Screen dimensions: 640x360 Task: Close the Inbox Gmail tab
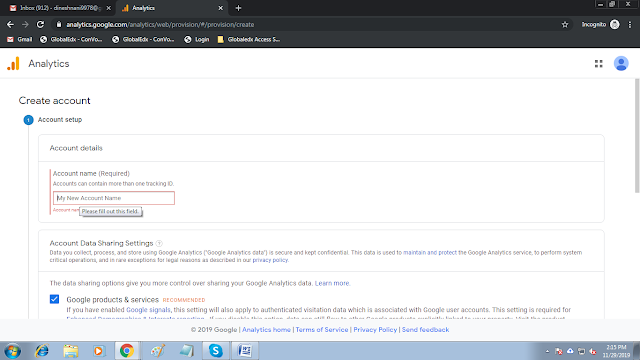coord(109,8)
